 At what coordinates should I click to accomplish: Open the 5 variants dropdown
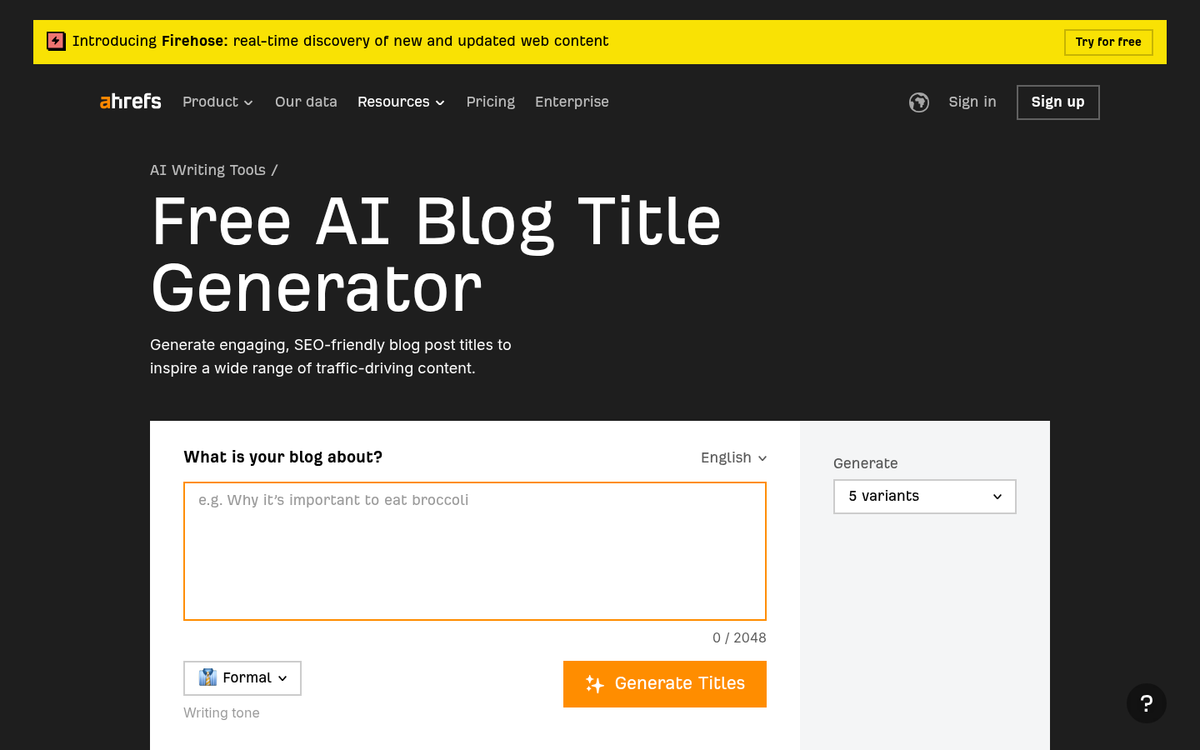pyautogui.click(x=924, y=496)
